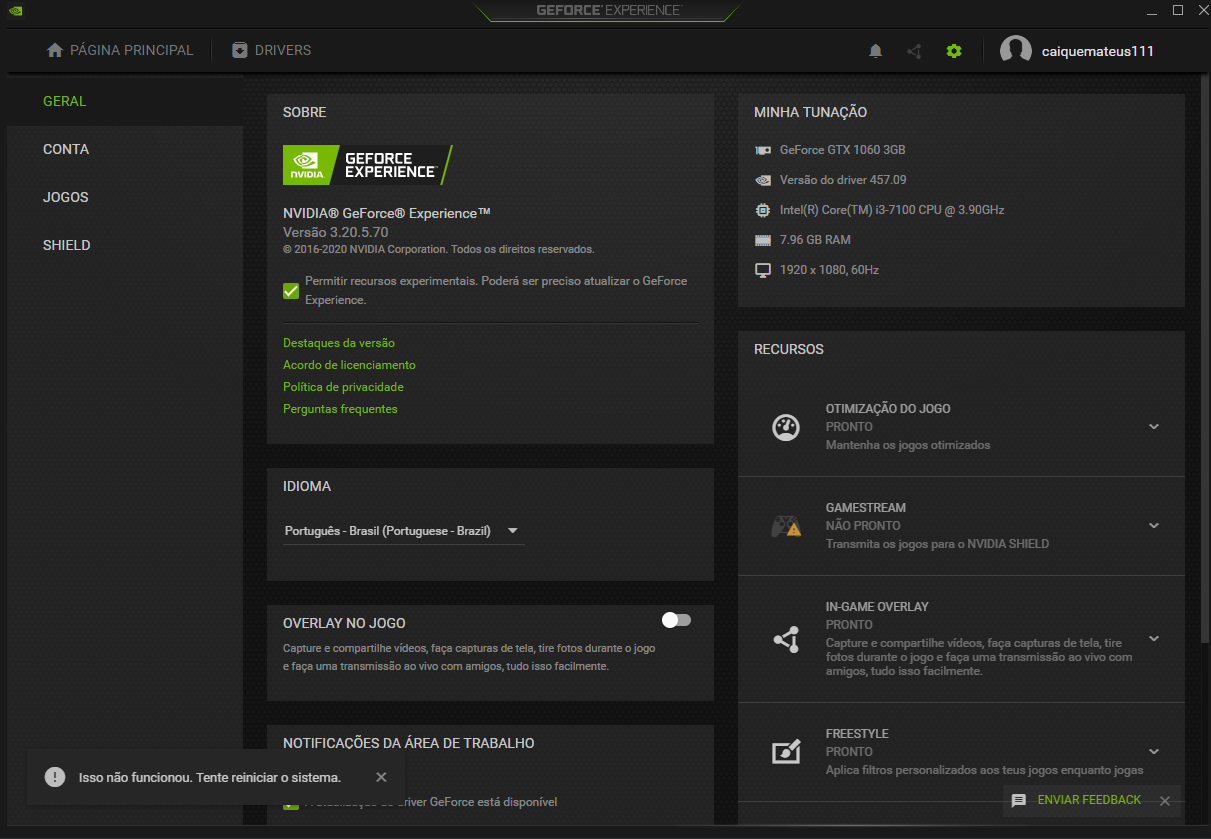The height and width of the screenshot is (839, 1211).
Task: Expand the Otimização do Jogo section
Action: (x=1154, y=427)
